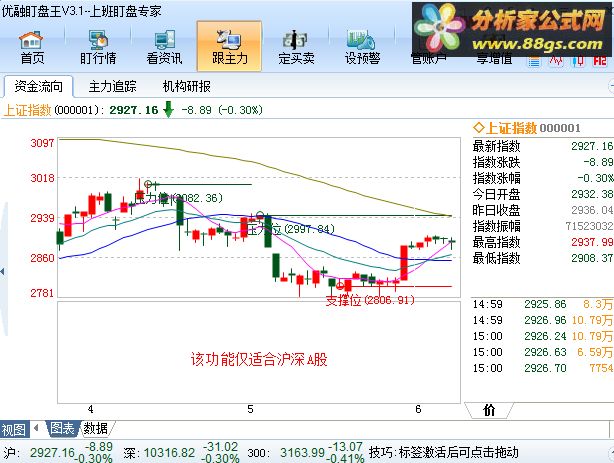Click the orange 上证指数 000001 panel title
Image resolution: width=614 pixels, height=463 pixels.
(x=527, y=128)
